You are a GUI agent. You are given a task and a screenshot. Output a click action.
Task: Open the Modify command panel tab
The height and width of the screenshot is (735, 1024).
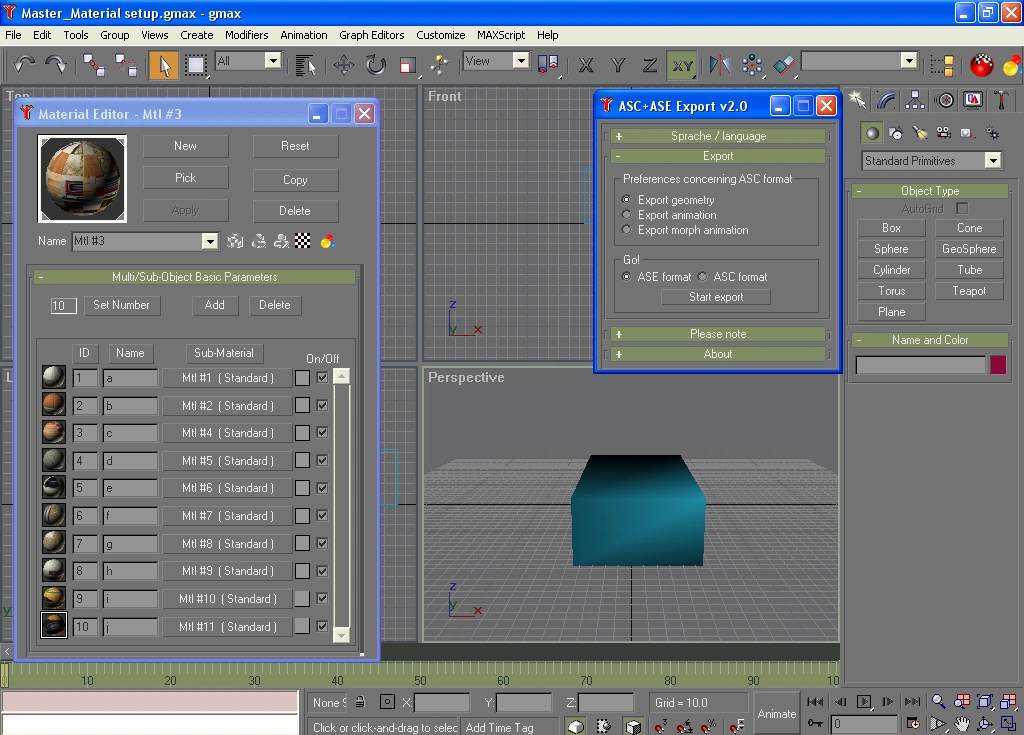[x=886, y=100]
